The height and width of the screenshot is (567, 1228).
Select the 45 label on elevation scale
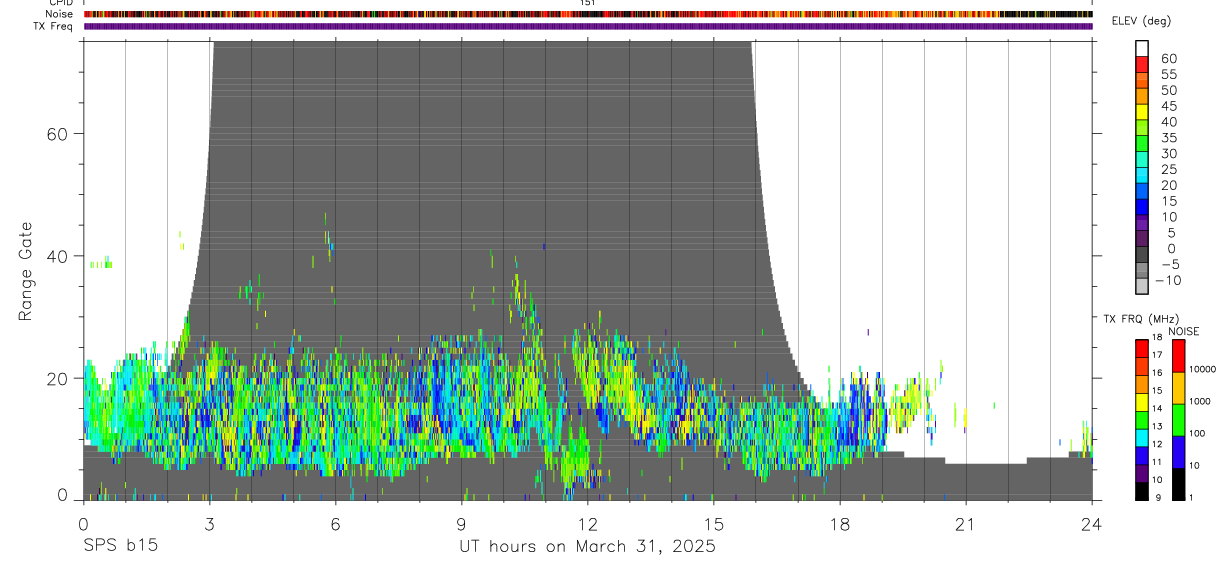pyautogui.click(x=1168, y=106)
